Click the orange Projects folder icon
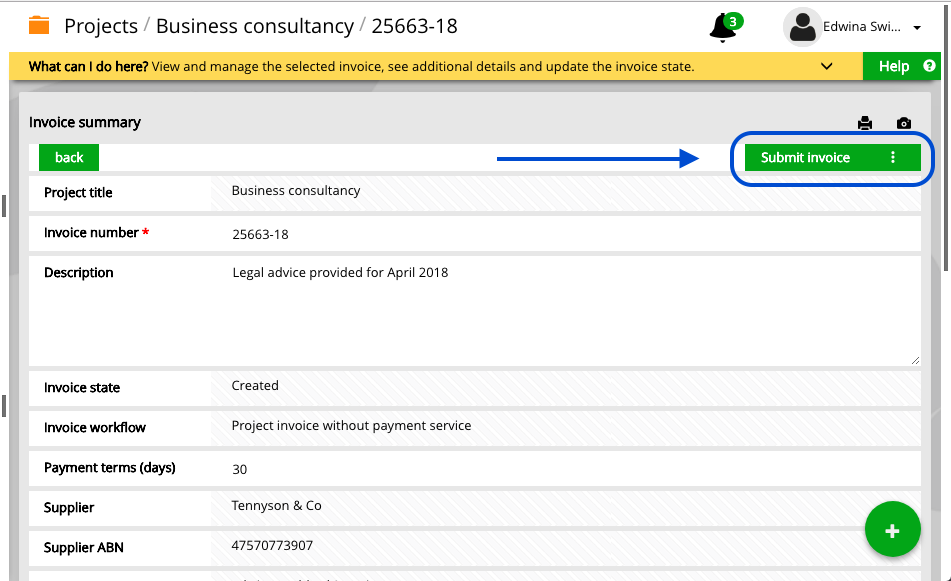The width and height of the screenshot is (951, 581). (x=39, y=25)
